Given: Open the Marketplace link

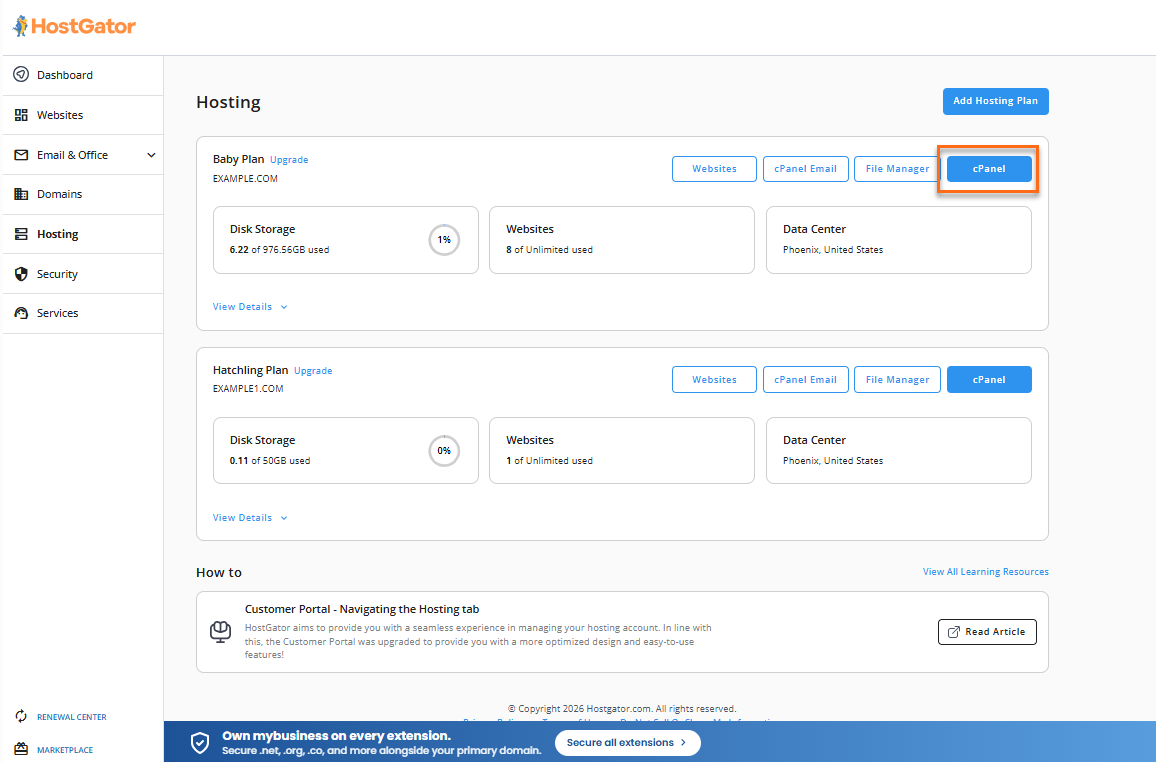Looking at the screenshot, I should 65,749.
